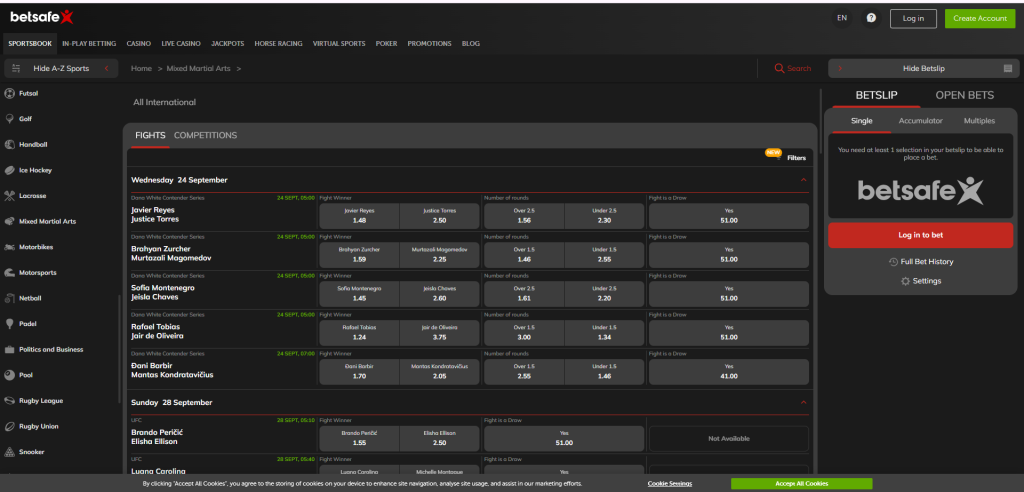This screenshot has height=492, width=1024.
Task: Click the Sofia Montenegro Jeisla Chaves fight names
Action: tap(163, 292)
